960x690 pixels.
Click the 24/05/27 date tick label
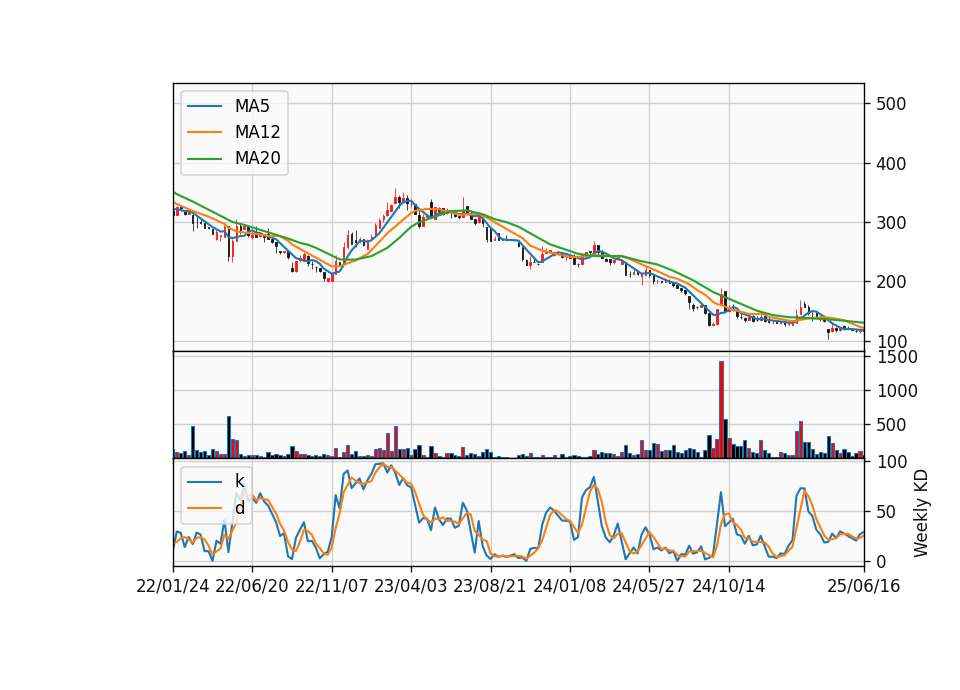[x=649, y=586]
